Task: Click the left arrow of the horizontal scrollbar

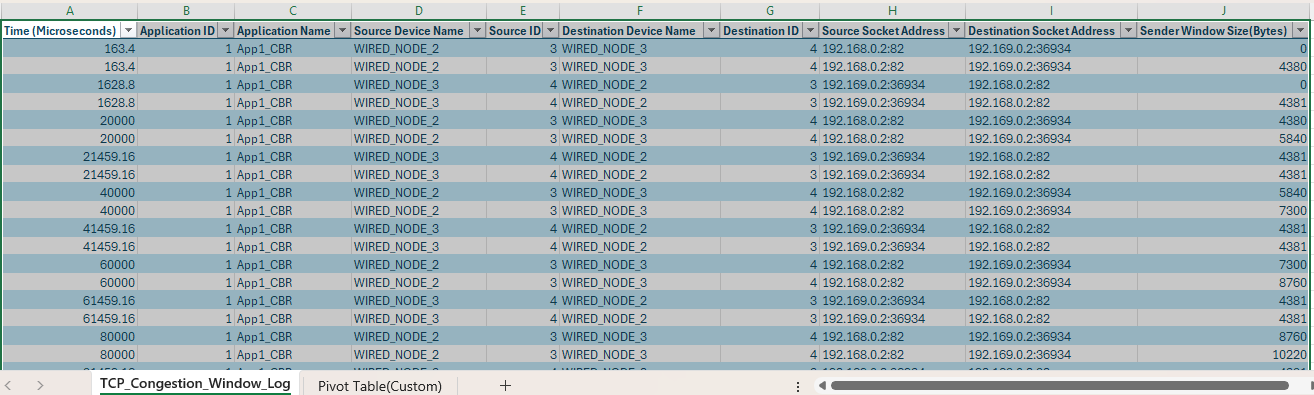Action: point(822,385)
